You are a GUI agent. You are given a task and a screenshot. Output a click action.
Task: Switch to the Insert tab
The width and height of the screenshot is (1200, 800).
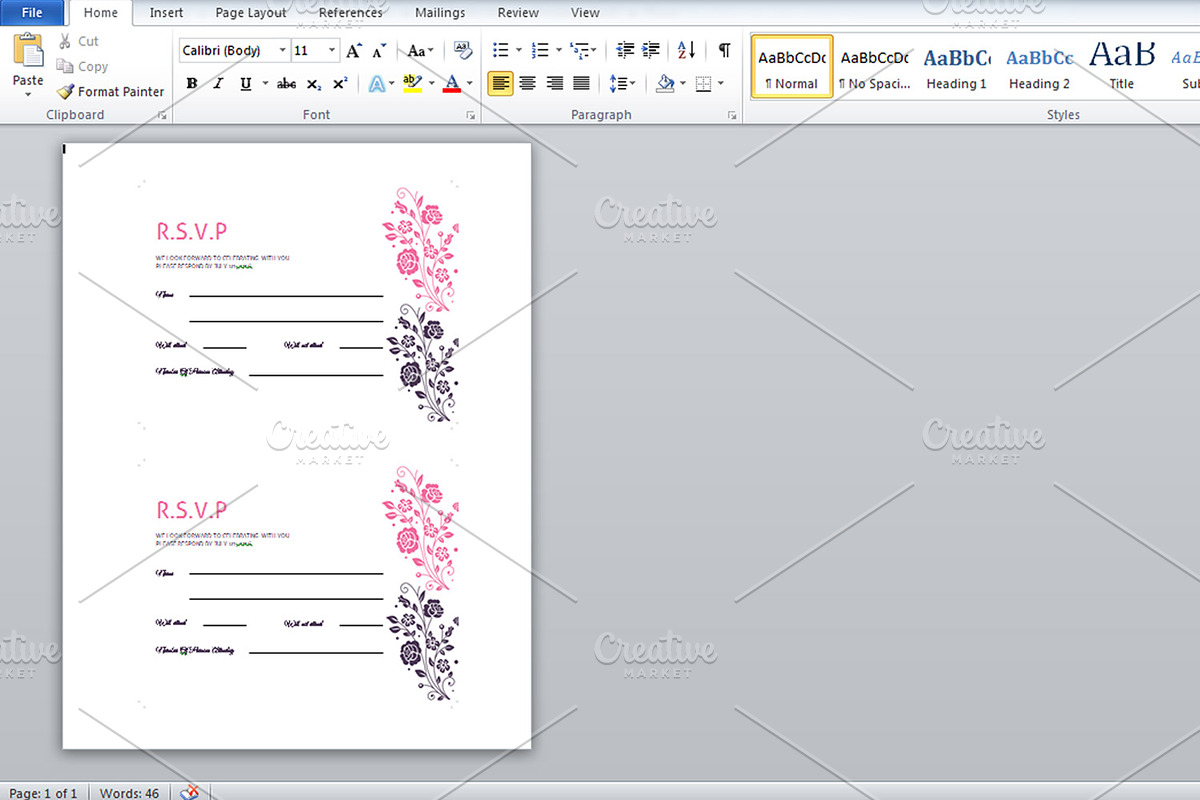point(166,13)
